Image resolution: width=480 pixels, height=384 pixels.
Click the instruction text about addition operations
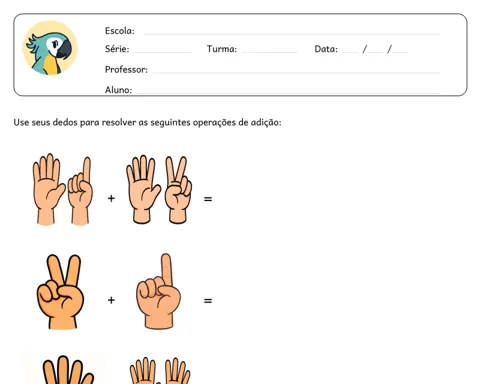point(147,123)
